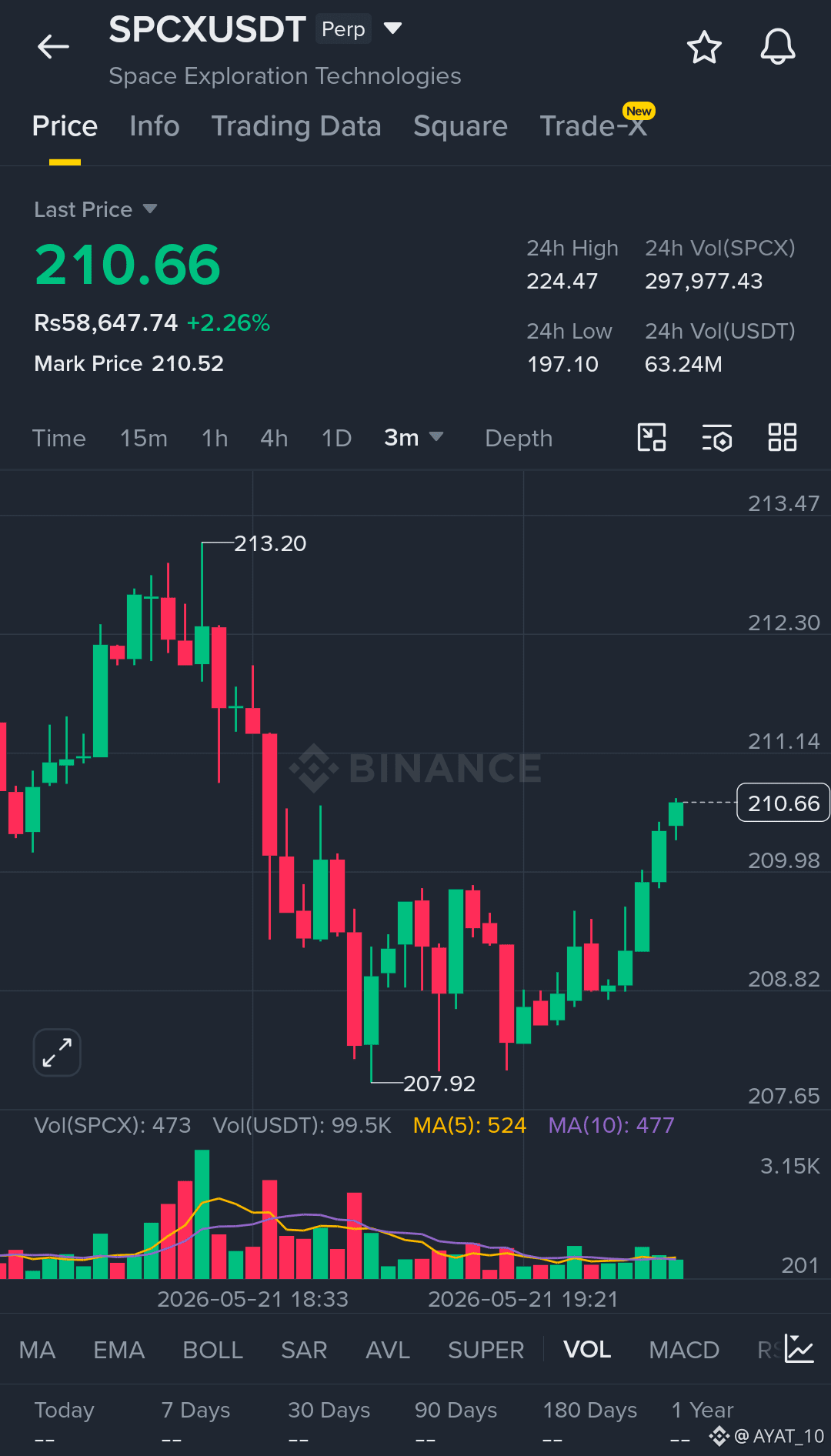This screenshot has width=831, height=1456.
Task: Open the Trade-X tab
Action: pos(594,126)
